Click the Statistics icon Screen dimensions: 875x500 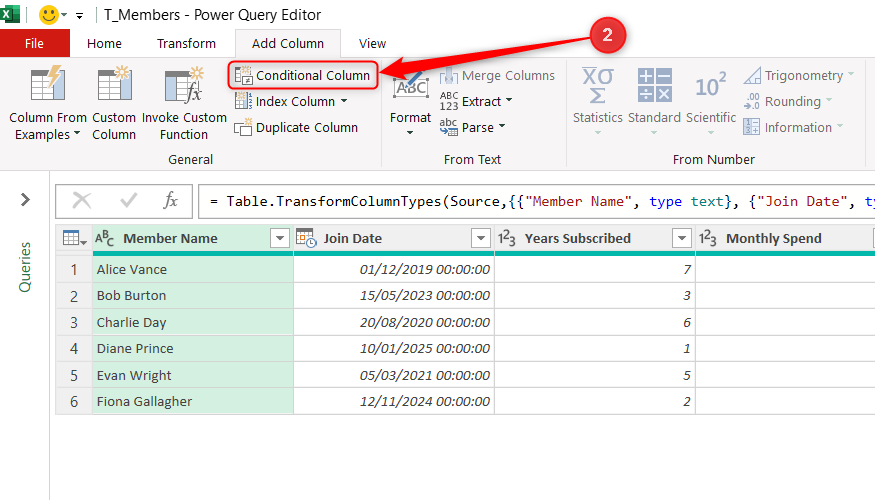coord(598,85)
